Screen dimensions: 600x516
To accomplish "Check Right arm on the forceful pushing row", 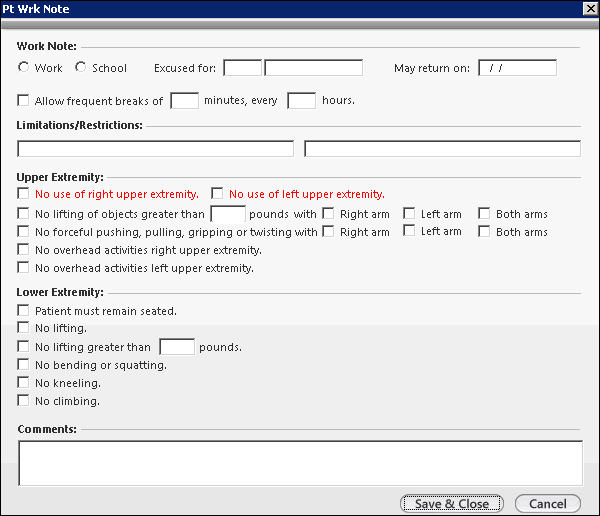I will click(x=328, y=231).
